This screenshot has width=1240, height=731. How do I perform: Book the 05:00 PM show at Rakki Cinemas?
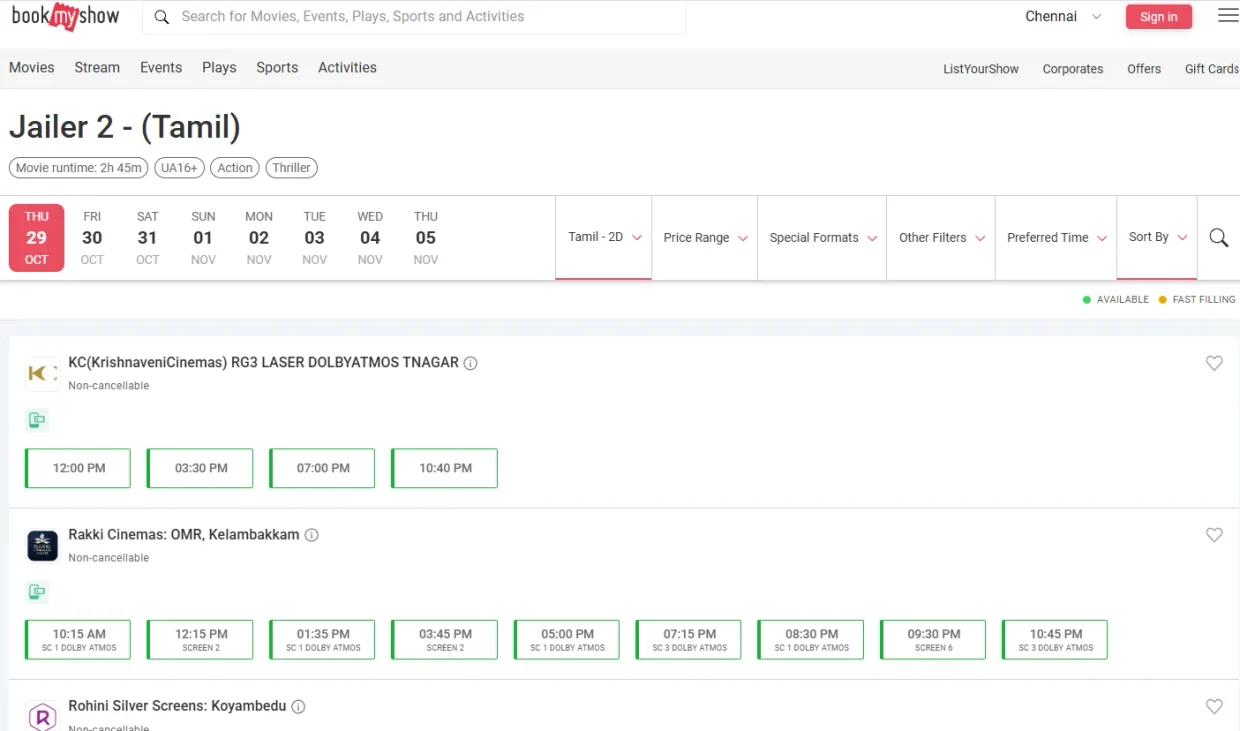567,640
